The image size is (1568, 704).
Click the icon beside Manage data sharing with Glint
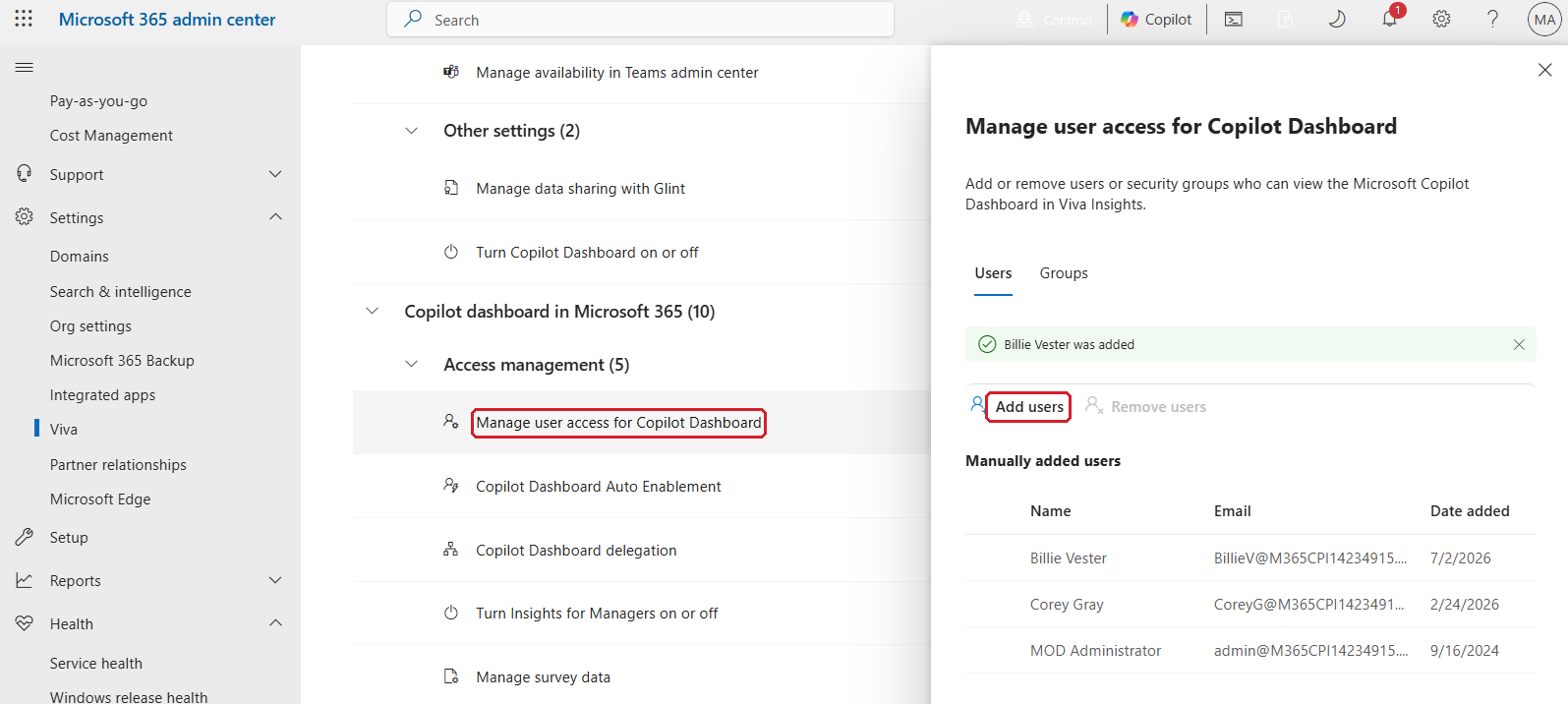pyautogui.click(x=451, y=188)
